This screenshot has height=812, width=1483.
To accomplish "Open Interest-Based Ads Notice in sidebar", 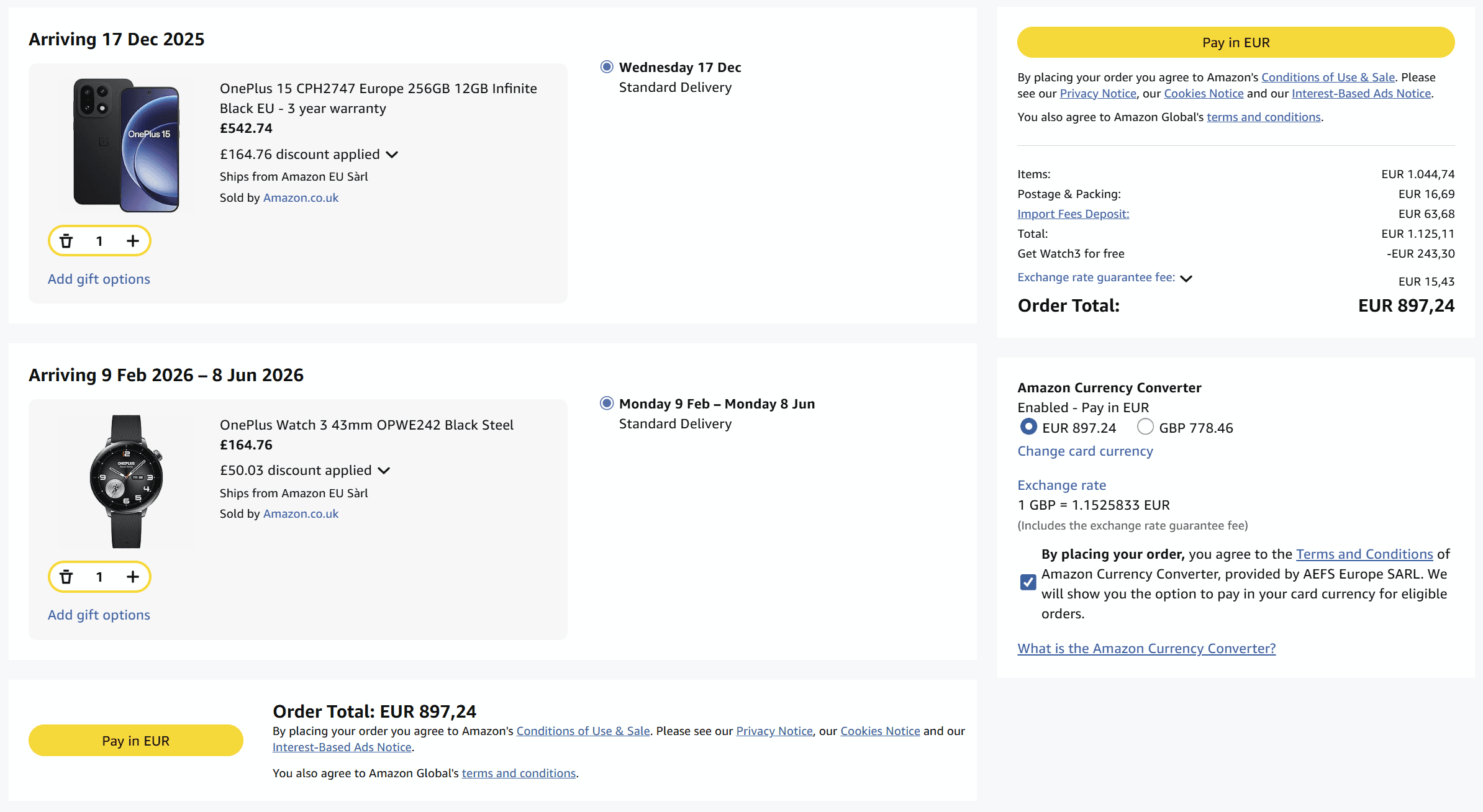I will tap(1361, 94).
